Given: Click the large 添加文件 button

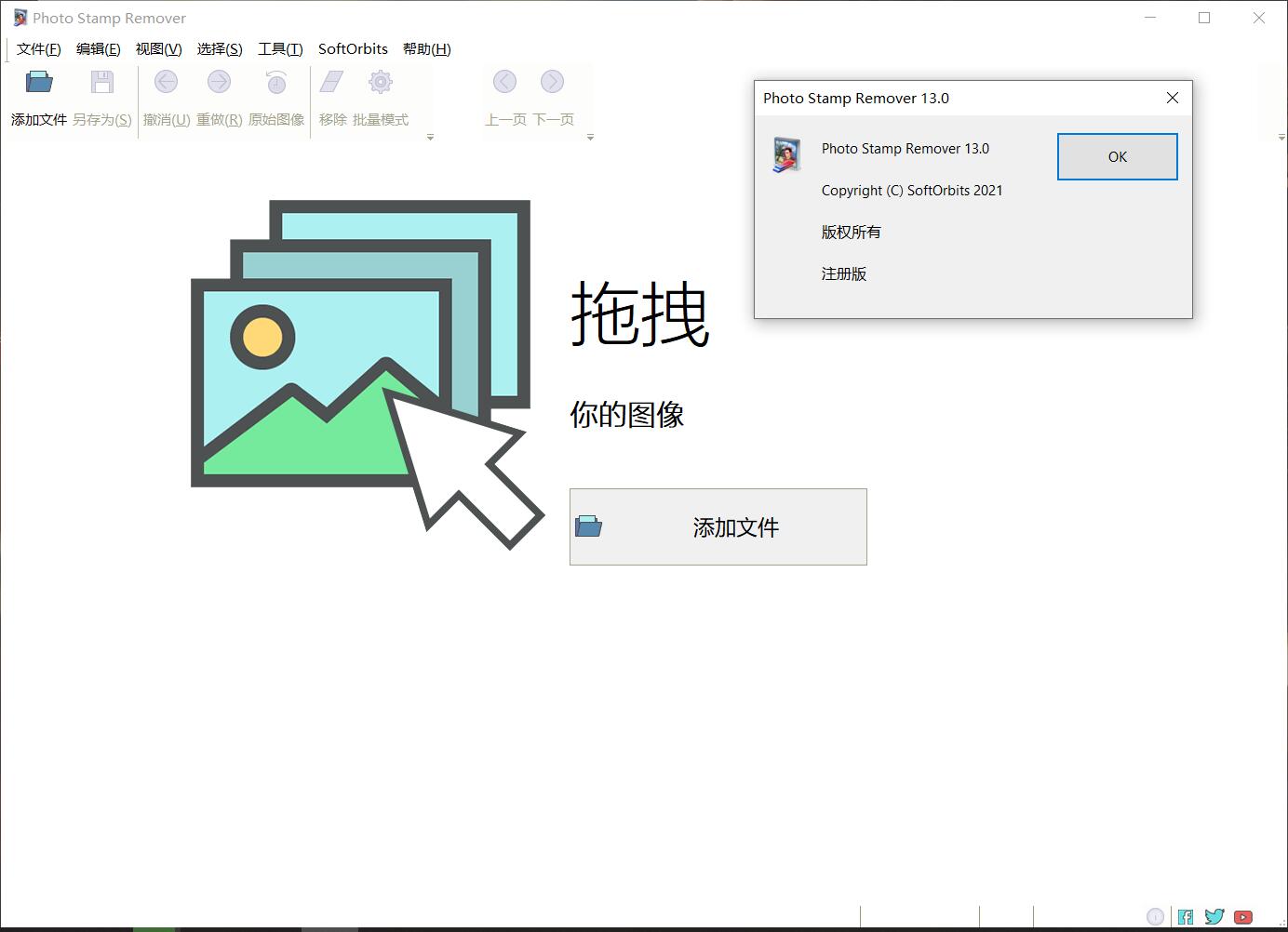Looking at the screenshot, I should [x=718, y=526].
